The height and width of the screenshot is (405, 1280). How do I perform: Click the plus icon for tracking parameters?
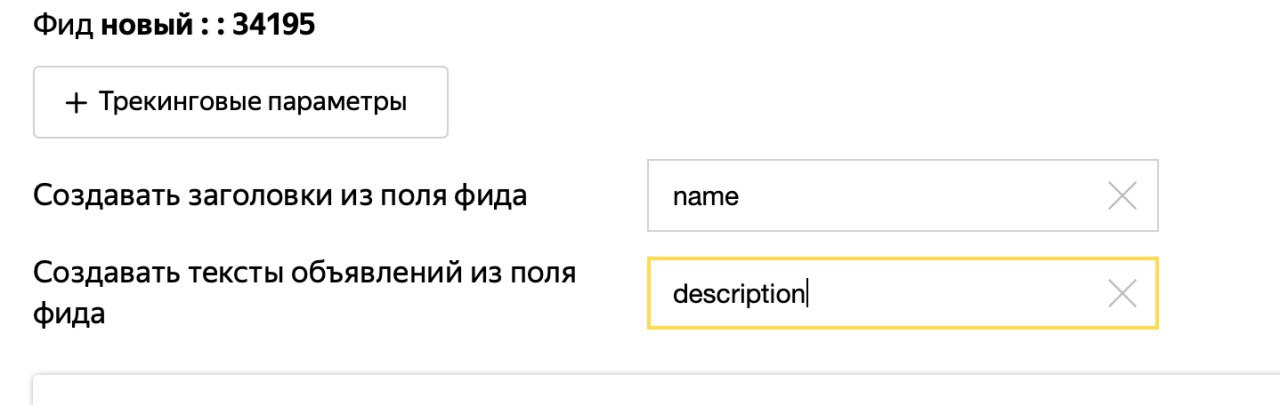point(76,103)
